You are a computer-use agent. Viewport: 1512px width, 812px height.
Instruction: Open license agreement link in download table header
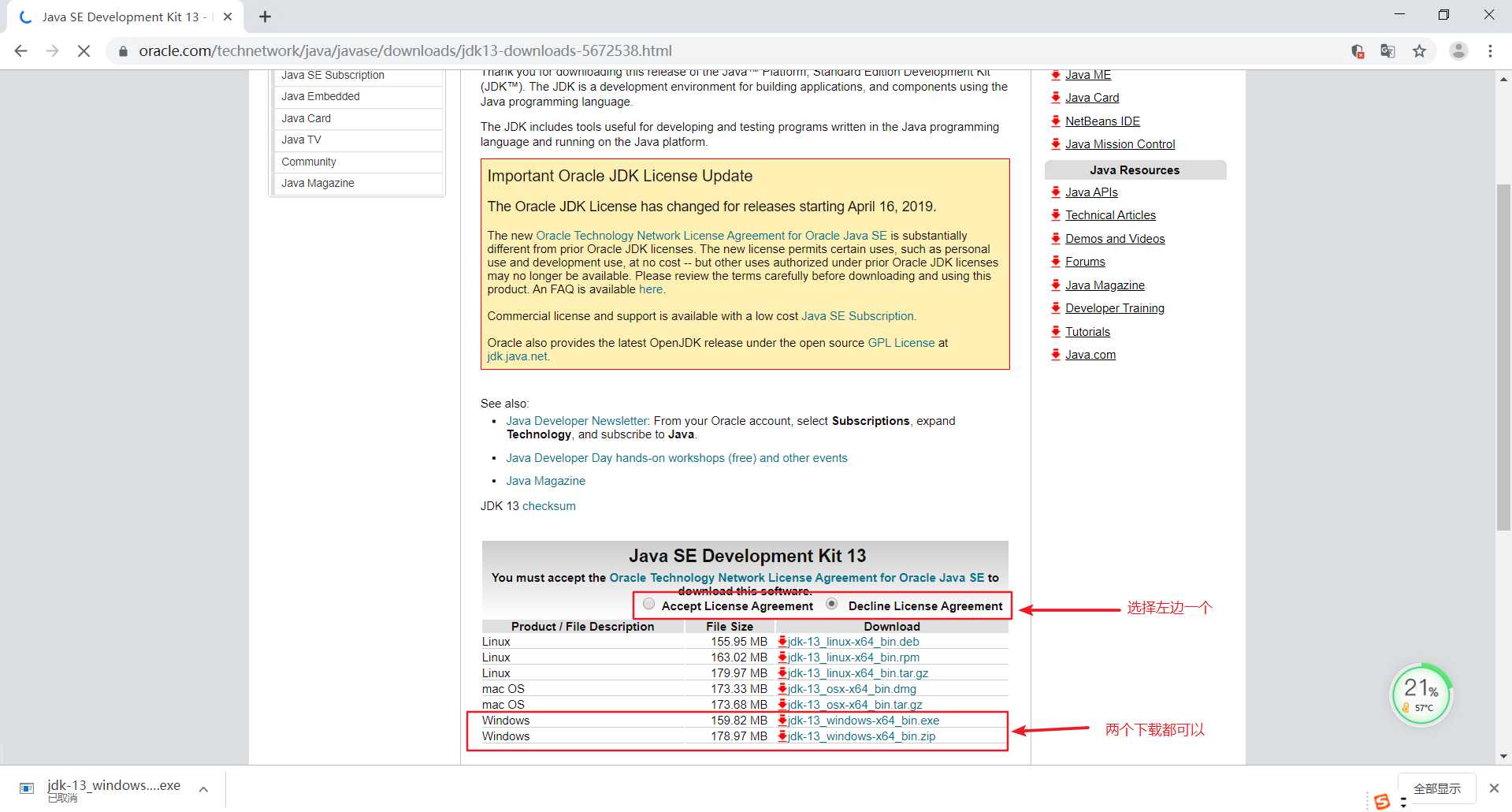(x=797, y=578)
